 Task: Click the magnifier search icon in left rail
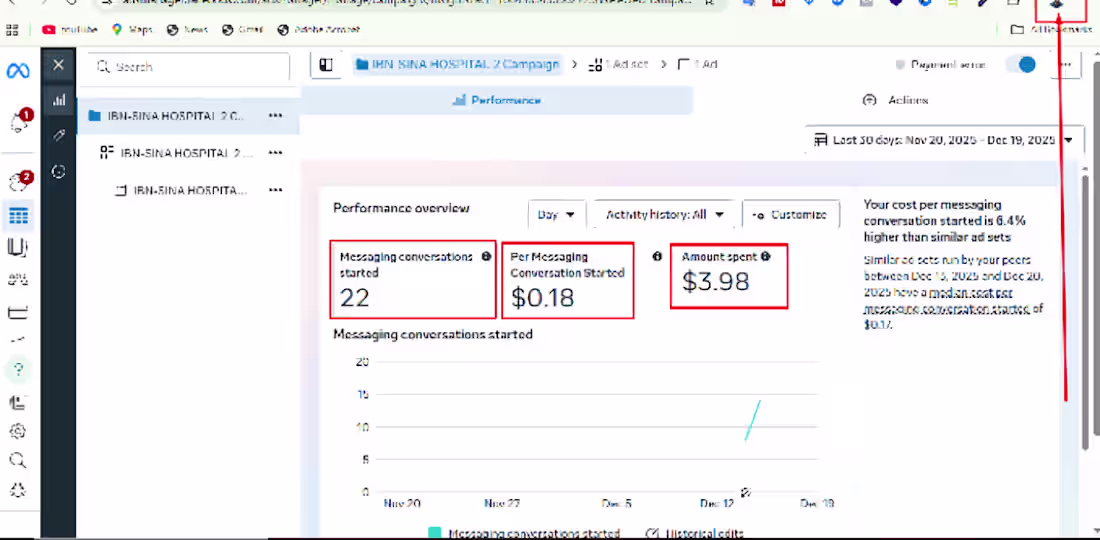point(18,461)
